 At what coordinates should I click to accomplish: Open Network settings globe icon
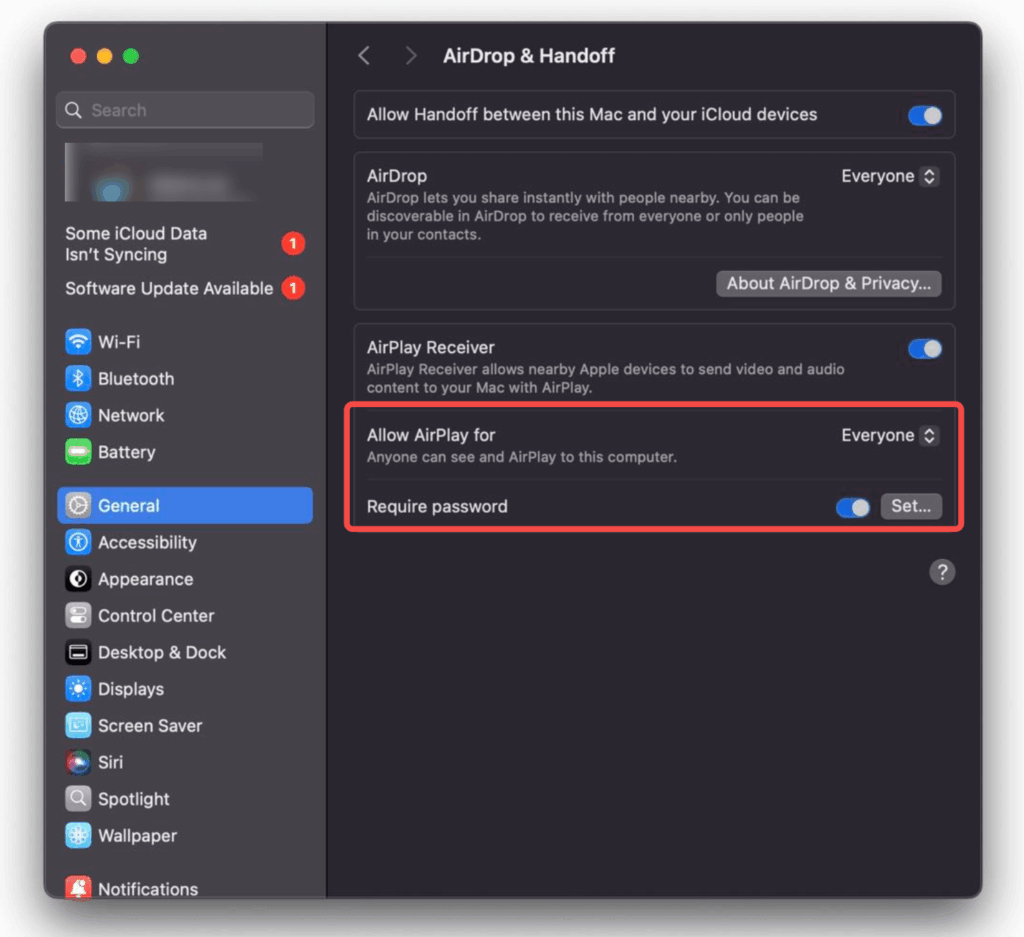(x=78, y=415)
